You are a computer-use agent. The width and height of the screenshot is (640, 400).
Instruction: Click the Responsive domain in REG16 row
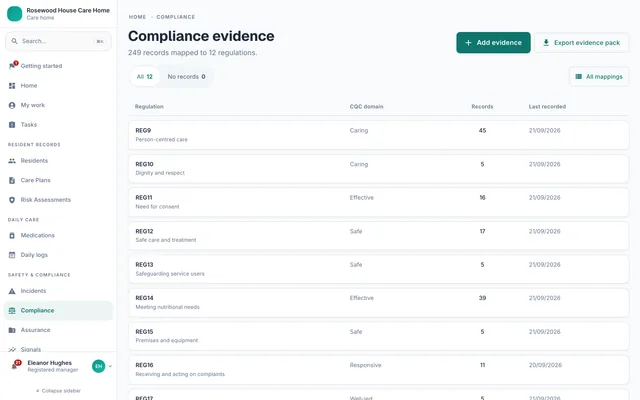[x=365, y=365]
